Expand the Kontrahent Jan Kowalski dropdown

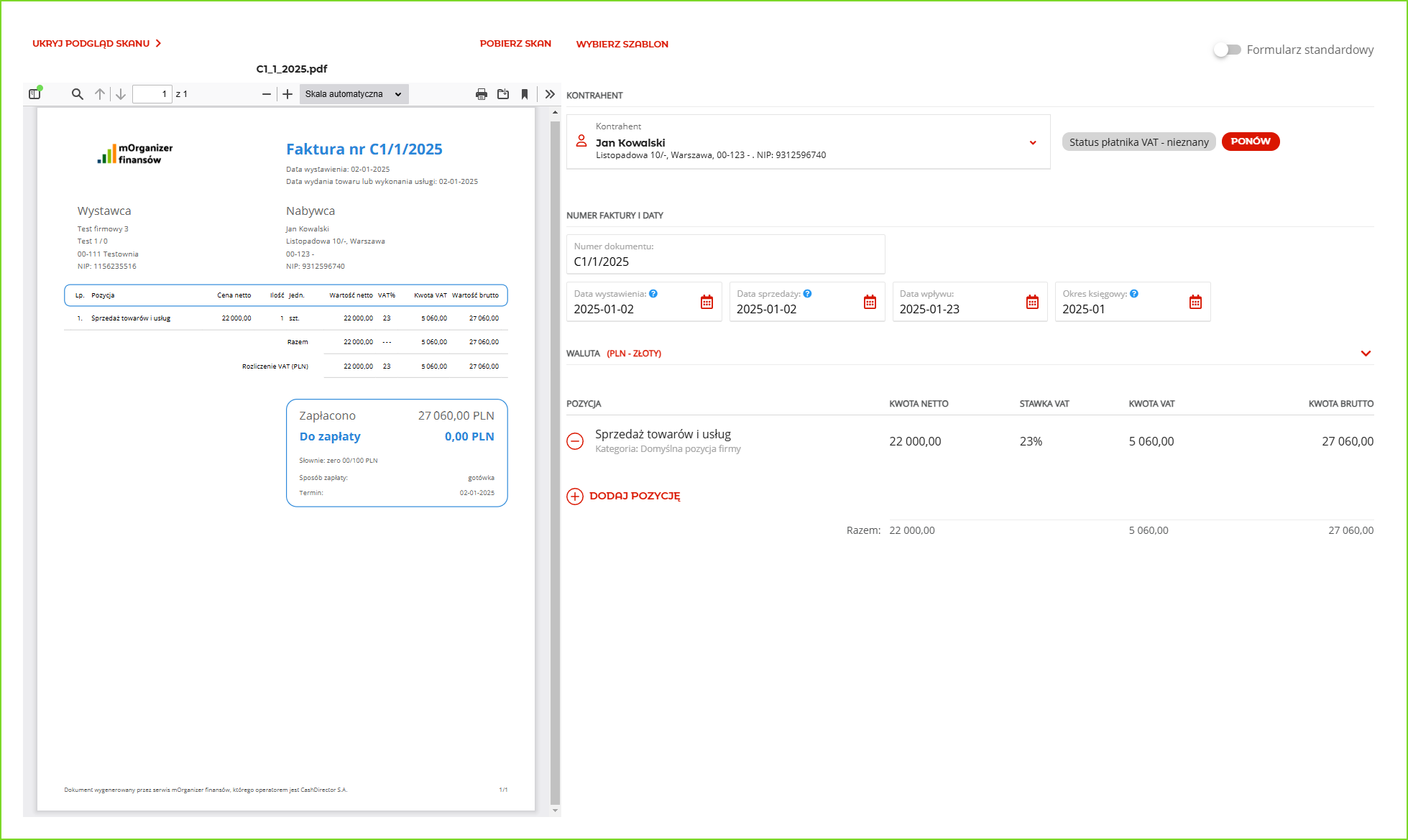1033,142
